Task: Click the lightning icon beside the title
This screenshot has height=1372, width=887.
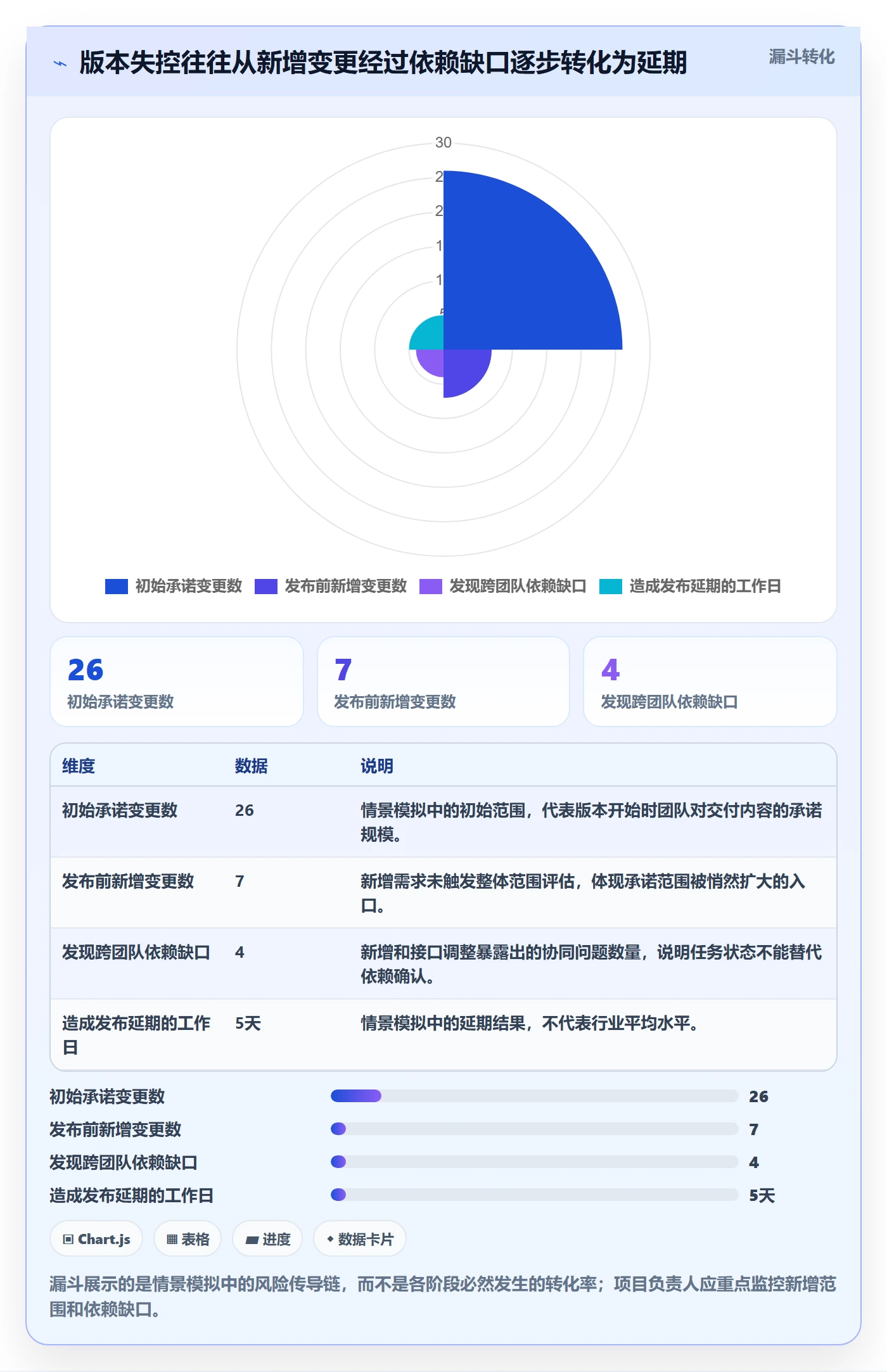Action: 60,63
